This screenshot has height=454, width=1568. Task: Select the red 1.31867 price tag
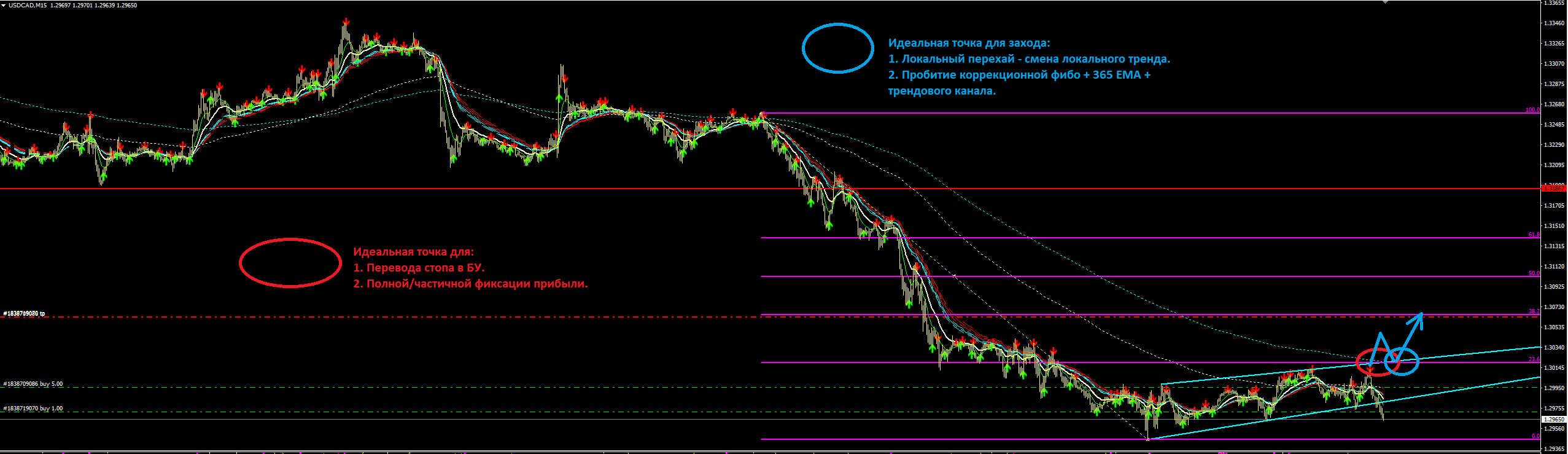1554,189
